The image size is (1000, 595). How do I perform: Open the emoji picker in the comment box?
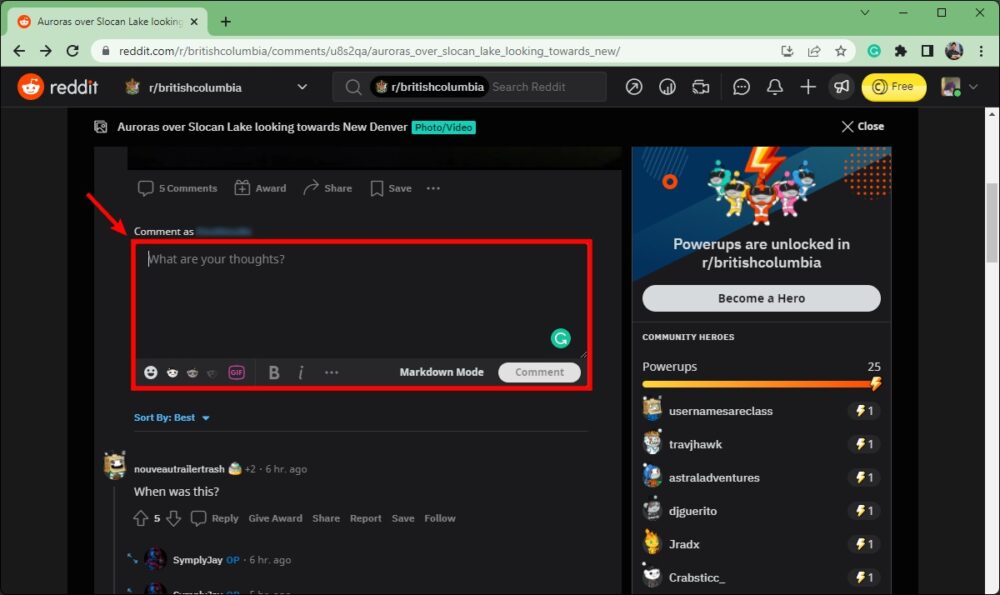(150, 372)
